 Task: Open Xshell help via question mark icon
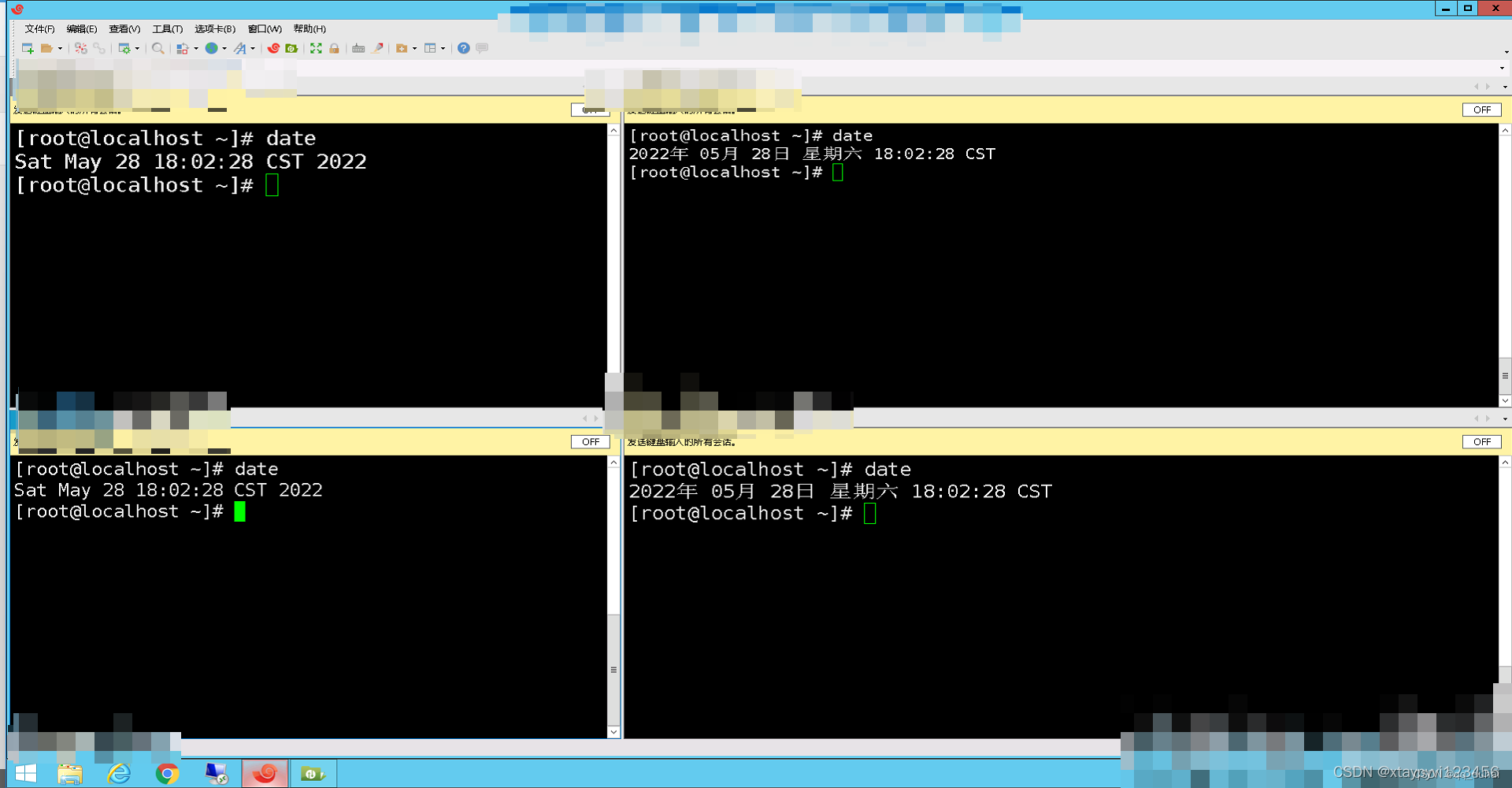point(464,48)
